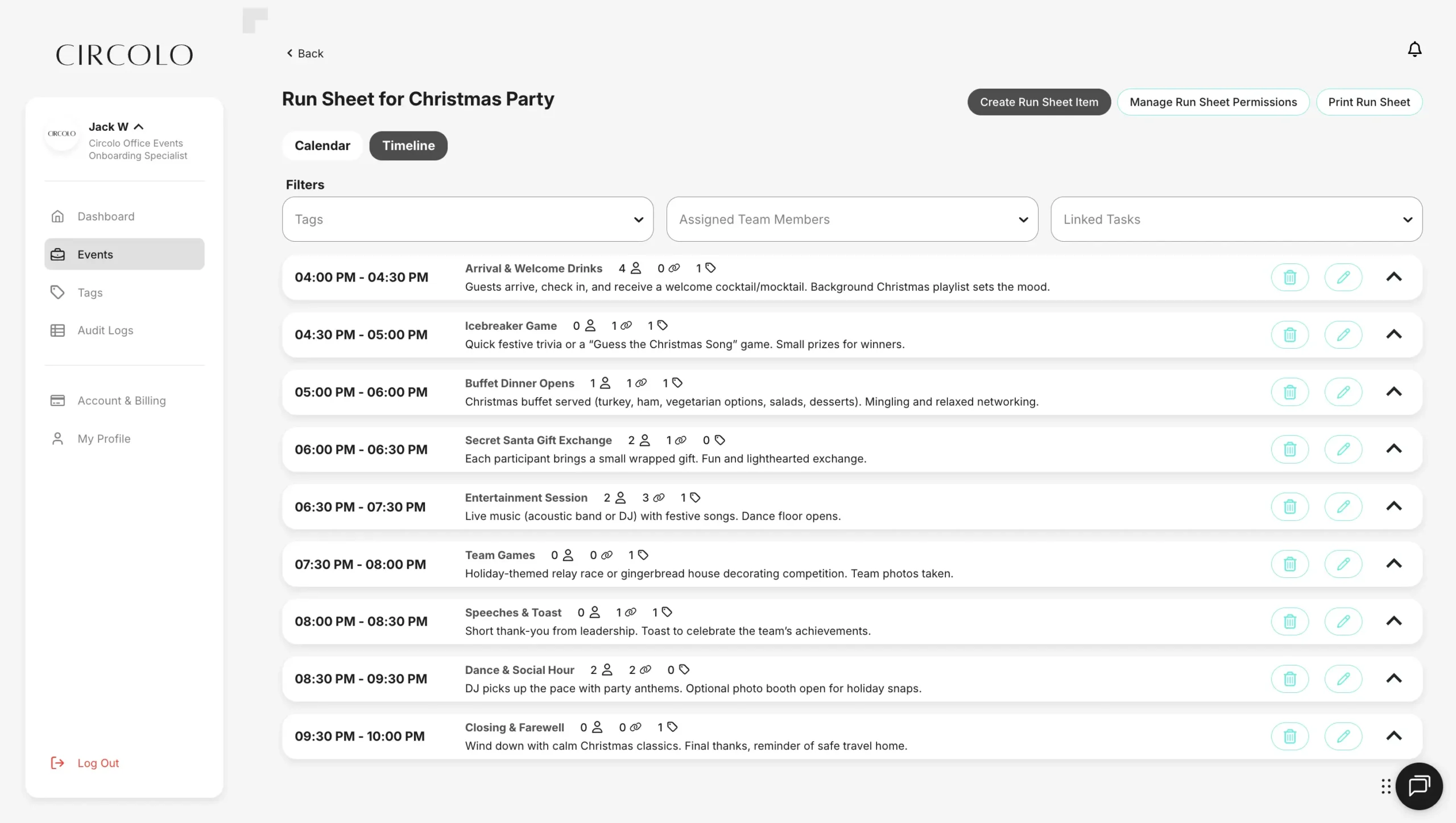Image resolution: width=1456 pixels, height=823 pixels.
Task: Collapse the Team Games row
Action: point(1393,564)
